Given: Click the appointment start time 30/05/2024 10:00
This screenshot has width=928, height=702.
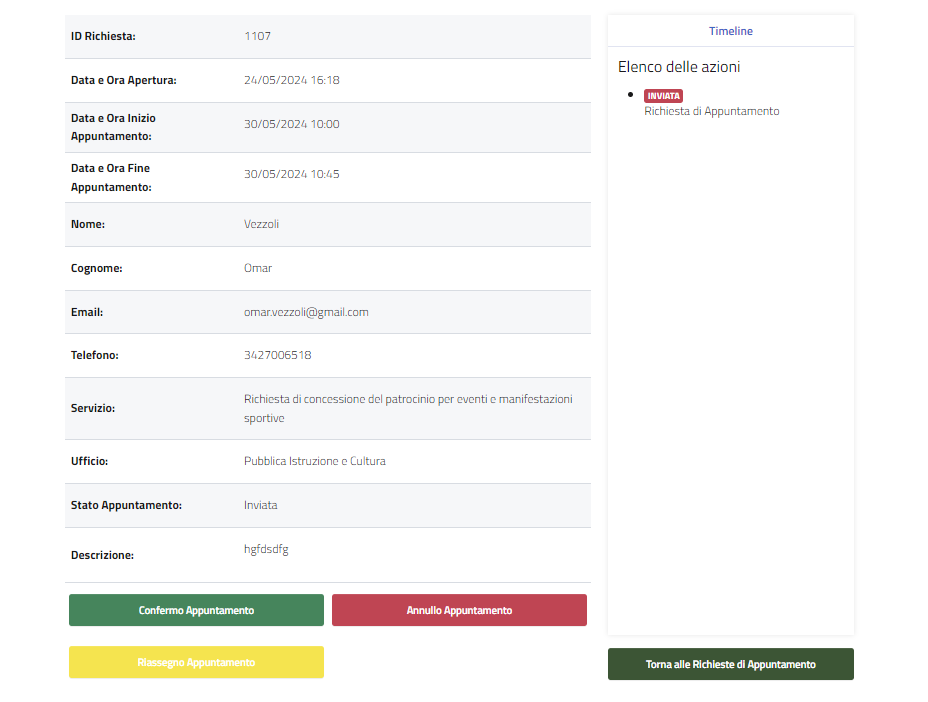Looking at the screenshot, I should click(x=291, y=124).
